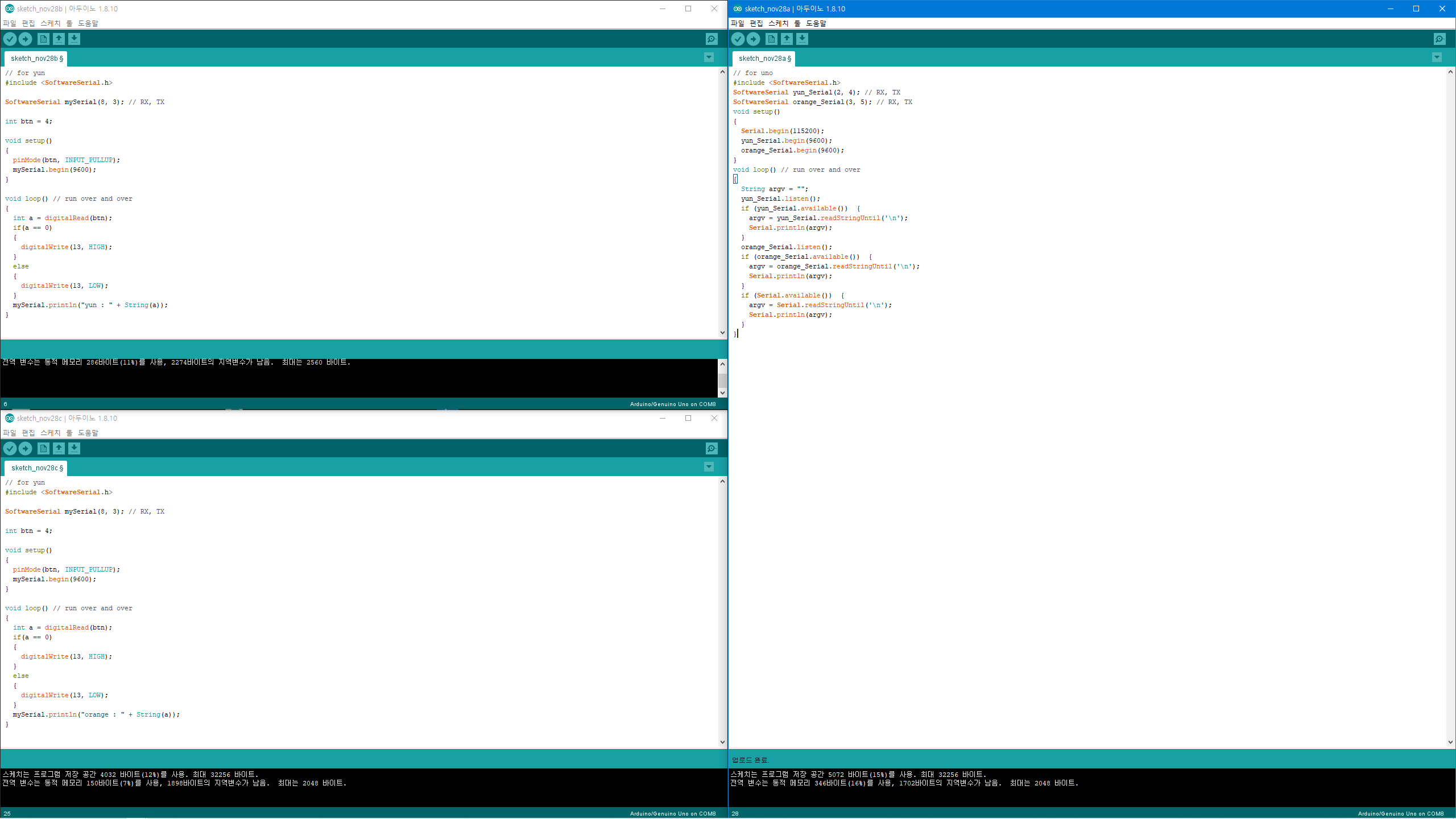Open 파일 menu in sketch_nov28b window
Image resolution: width=1456 pixels, height=819 pixels.
point(10,23)
